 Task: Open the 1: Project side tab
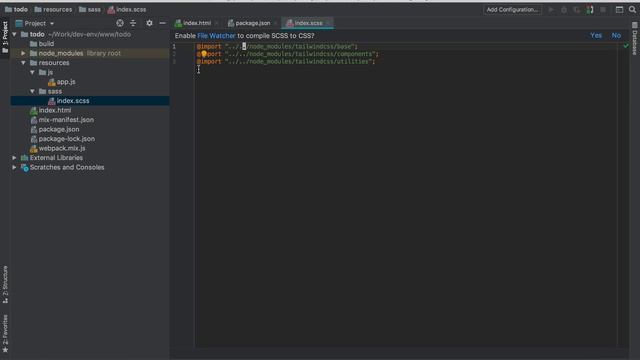(x=5, y=38)
